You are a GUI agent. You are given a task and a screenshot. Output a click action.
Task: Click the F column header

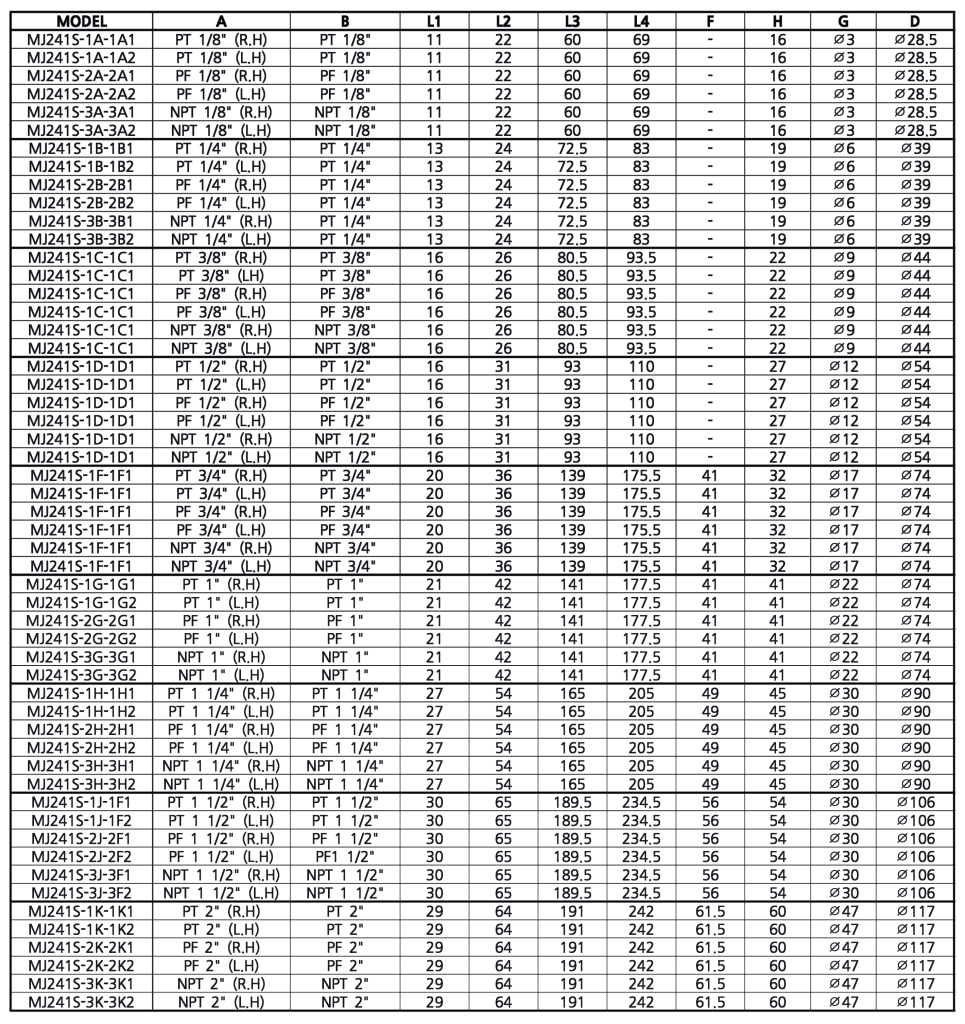tap(710, 22)
